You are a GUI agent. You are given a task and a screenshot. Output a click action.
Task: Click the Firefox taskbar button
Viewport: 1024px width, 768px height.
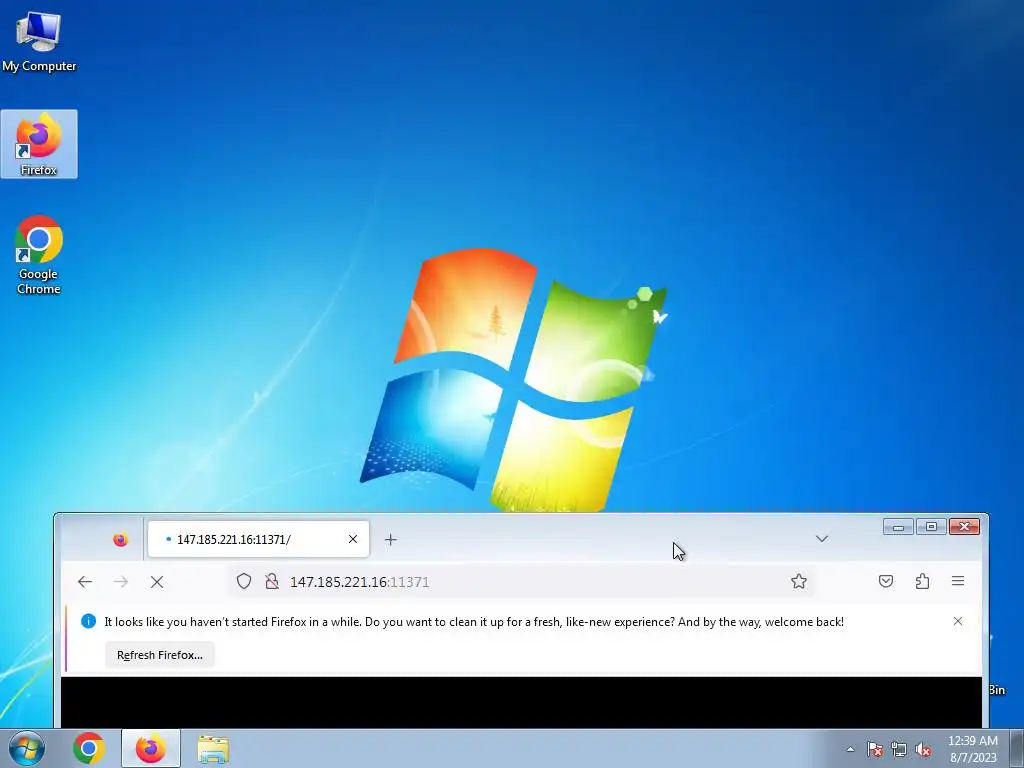(x=151, y=748)
